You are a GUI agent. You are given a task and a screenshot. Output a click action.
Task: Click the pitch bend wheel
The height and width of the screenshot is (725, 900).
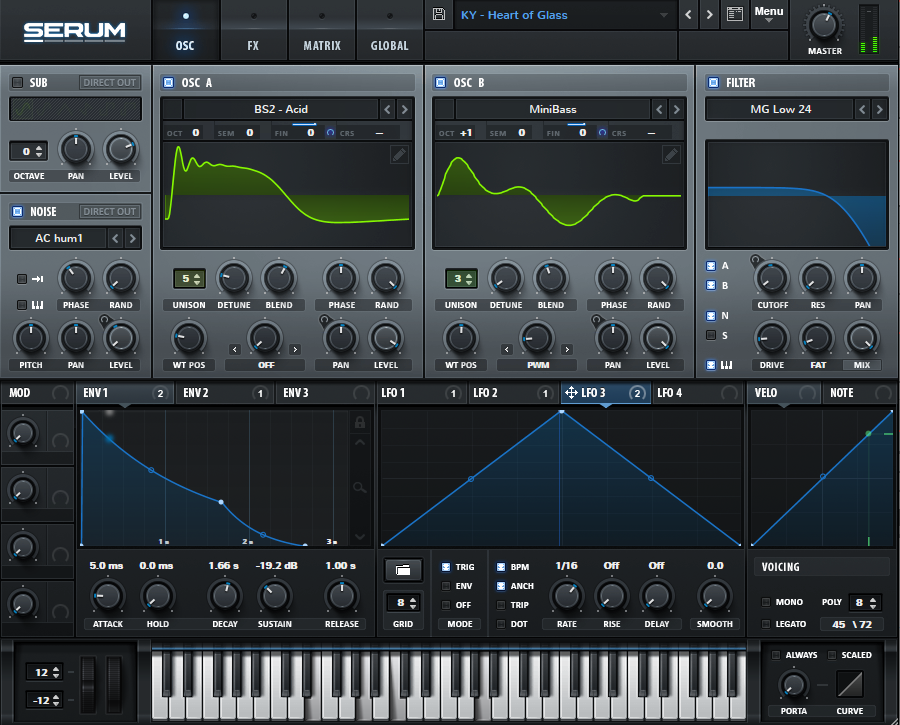[88, 685]
